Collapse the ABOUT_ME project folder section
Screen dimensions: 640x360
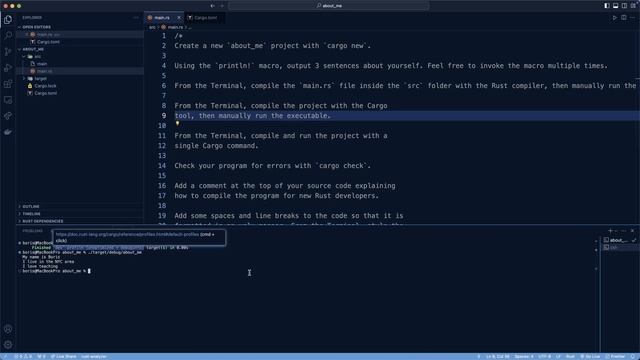click(x=80, y=49)
